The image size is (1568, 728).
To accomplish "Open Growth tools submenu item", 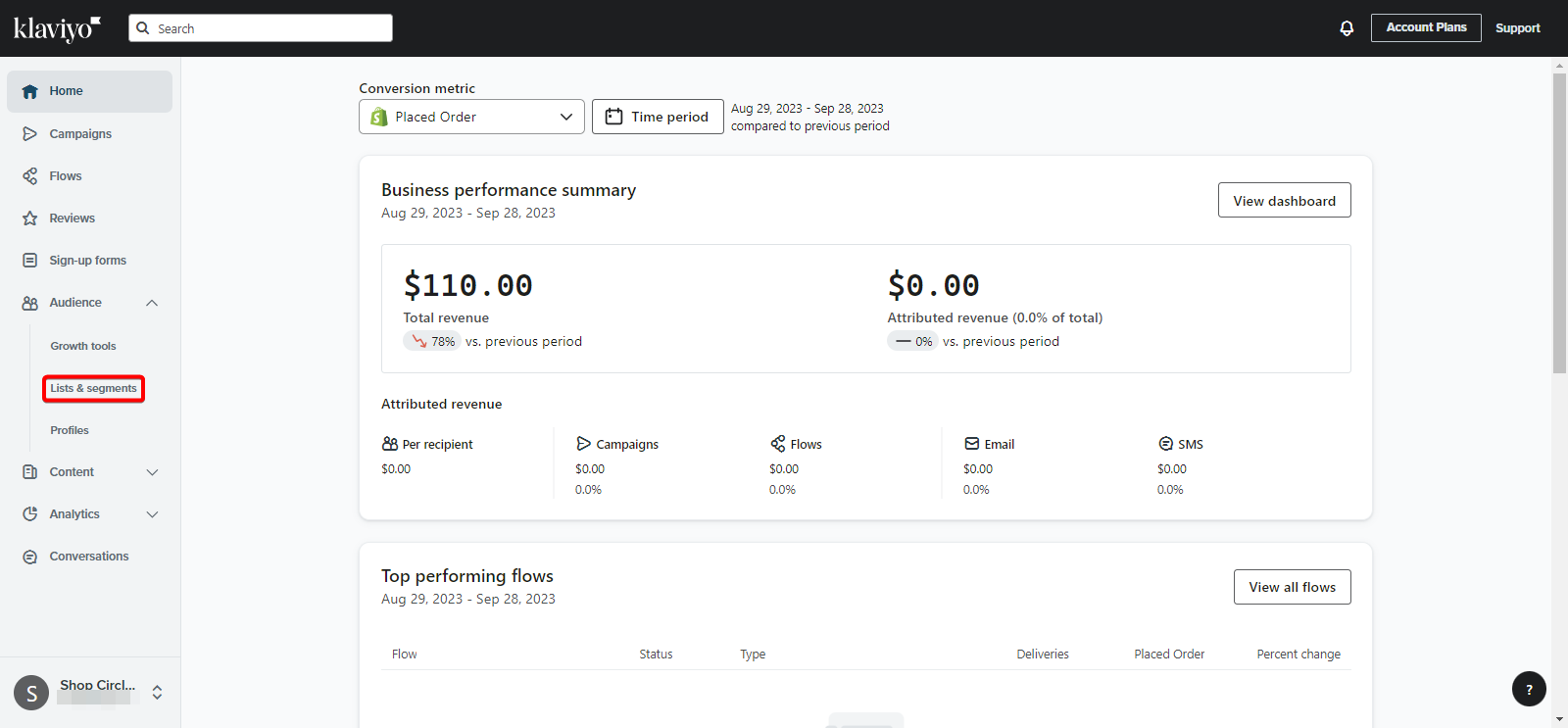I will click(83, 346).
